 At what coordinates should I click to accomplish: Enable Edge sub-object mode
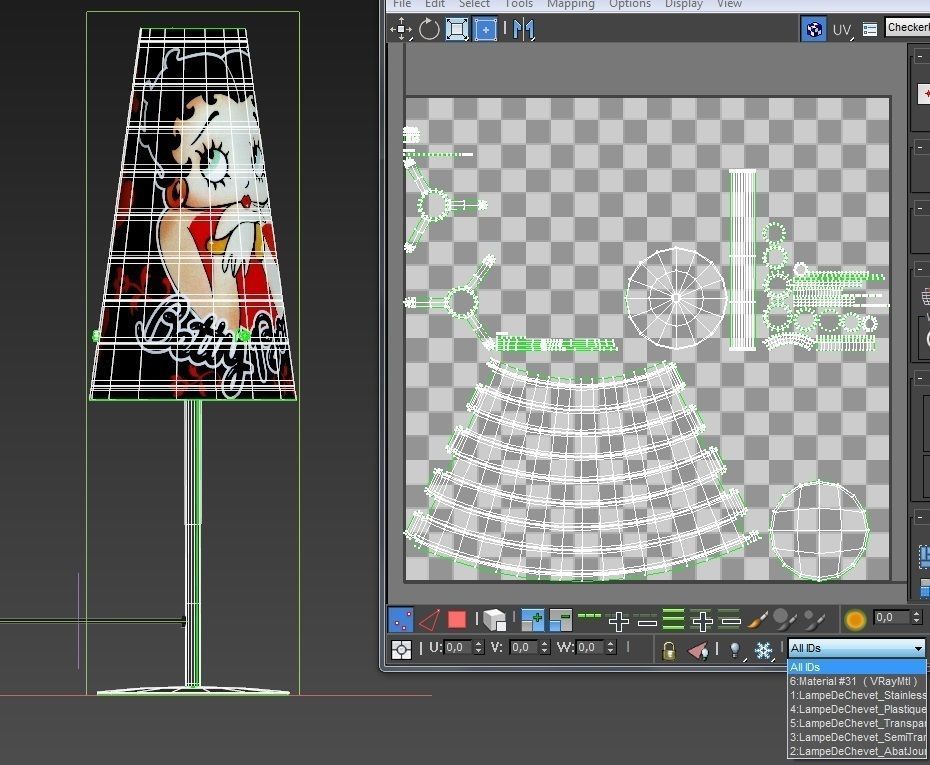click(429, 620)
